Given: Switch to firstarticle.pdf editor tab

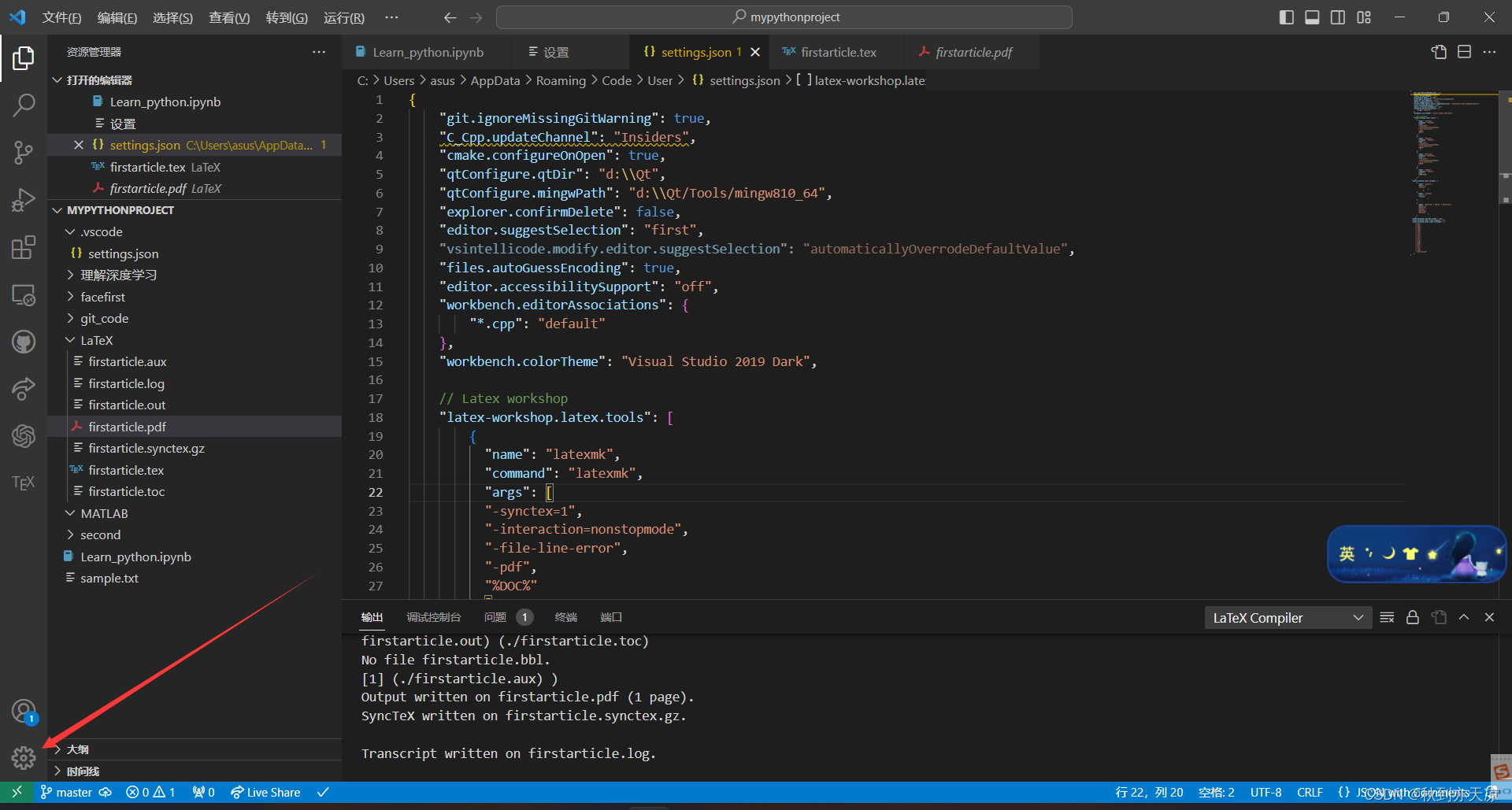Looking at the screenshot, I should (x=973, y=52).
